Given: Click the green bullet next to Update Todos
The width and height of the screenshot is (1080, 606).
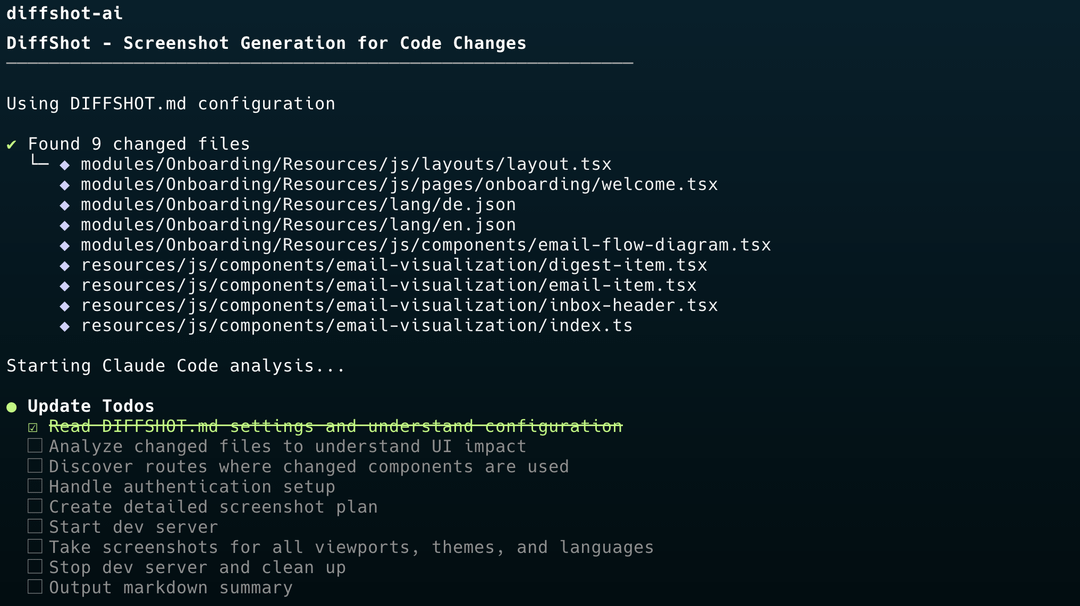Looking at the screenshot, I should [12, 407].
